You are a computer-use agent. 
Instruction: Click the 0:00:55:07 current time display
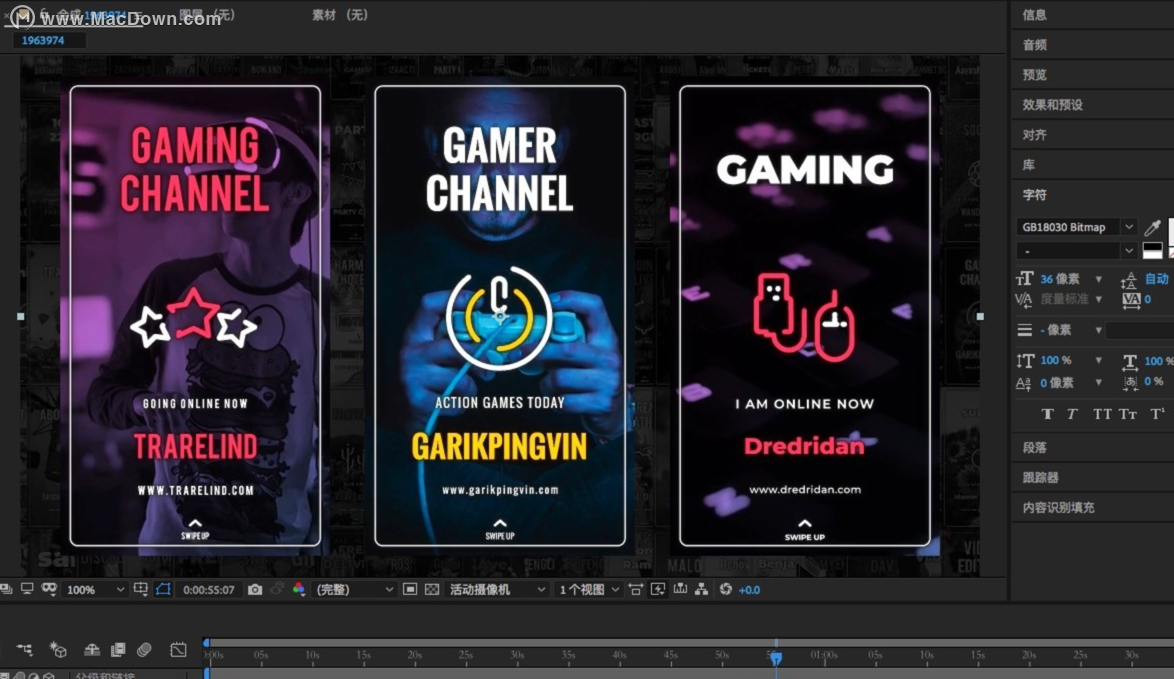tap(208, 590)
